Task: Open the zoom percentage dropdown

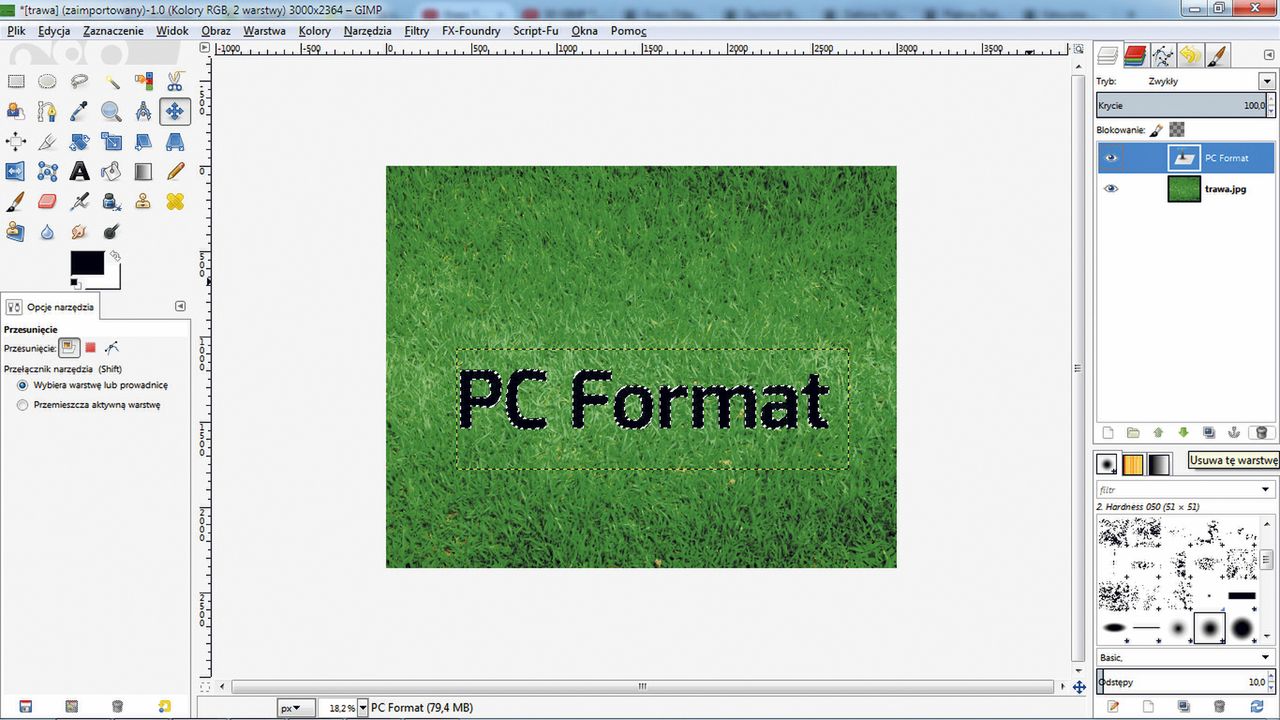Action: click(363, 708)
